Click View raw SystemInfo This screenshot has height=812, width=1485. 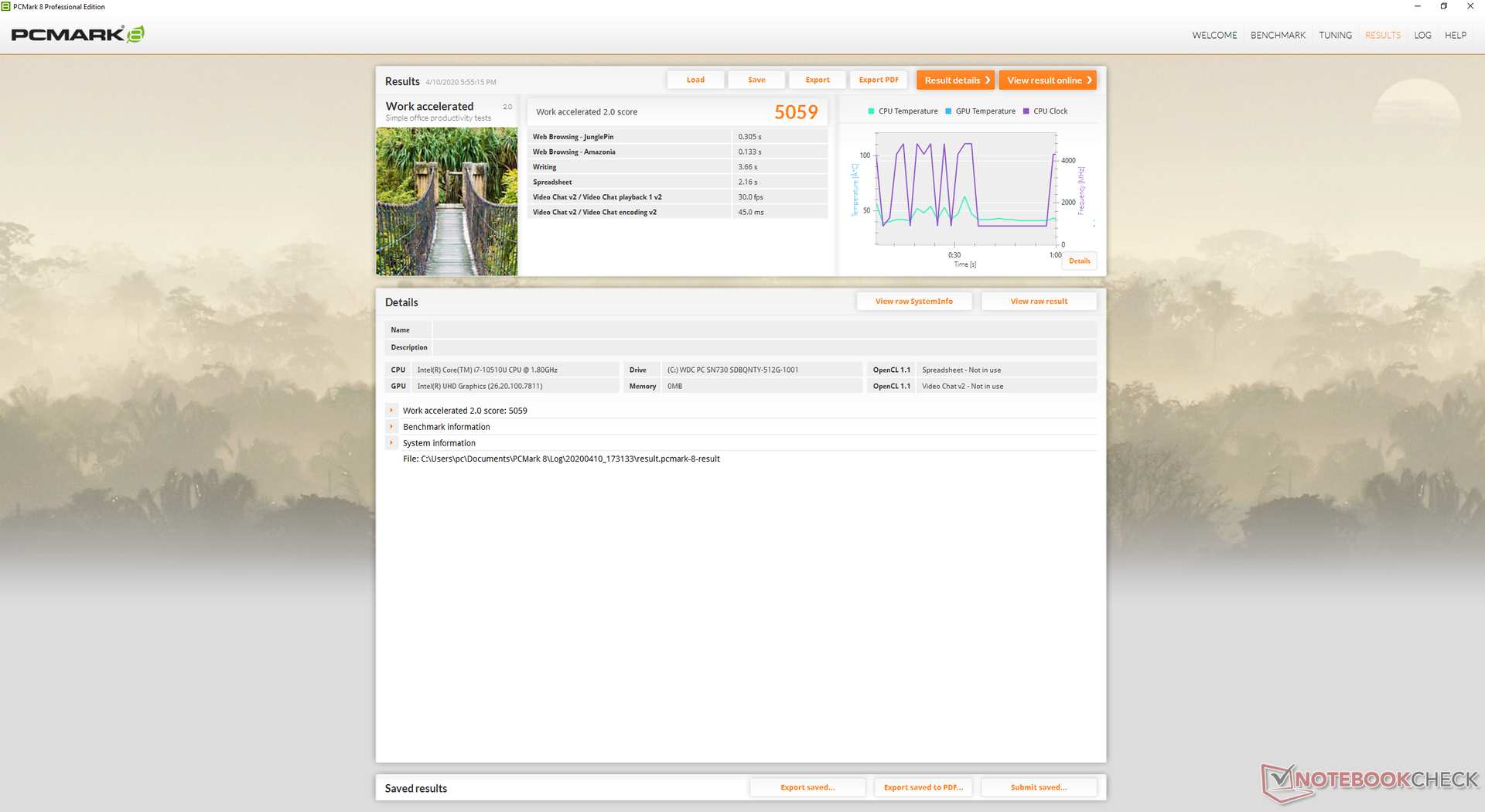point(914,302)
